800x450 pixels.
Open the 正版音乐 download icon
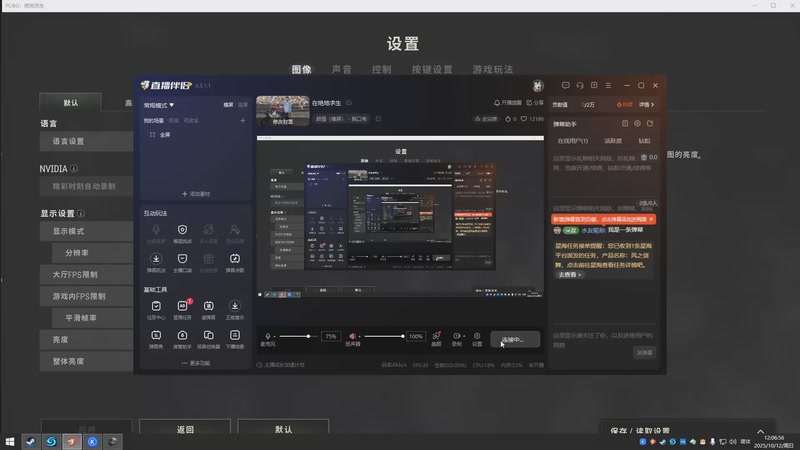coord(235,306)
